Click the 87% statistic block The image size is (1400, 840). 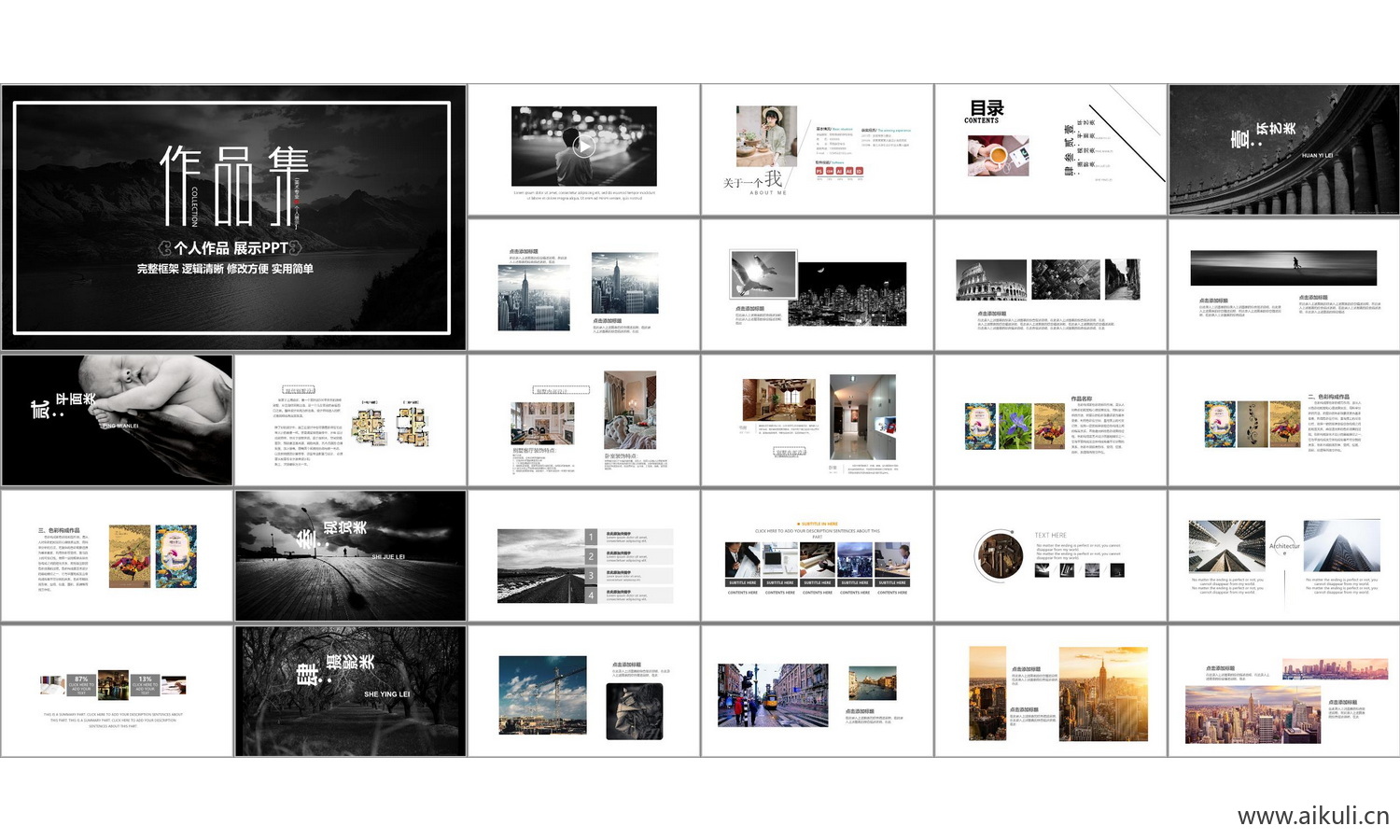pos(81,684)
